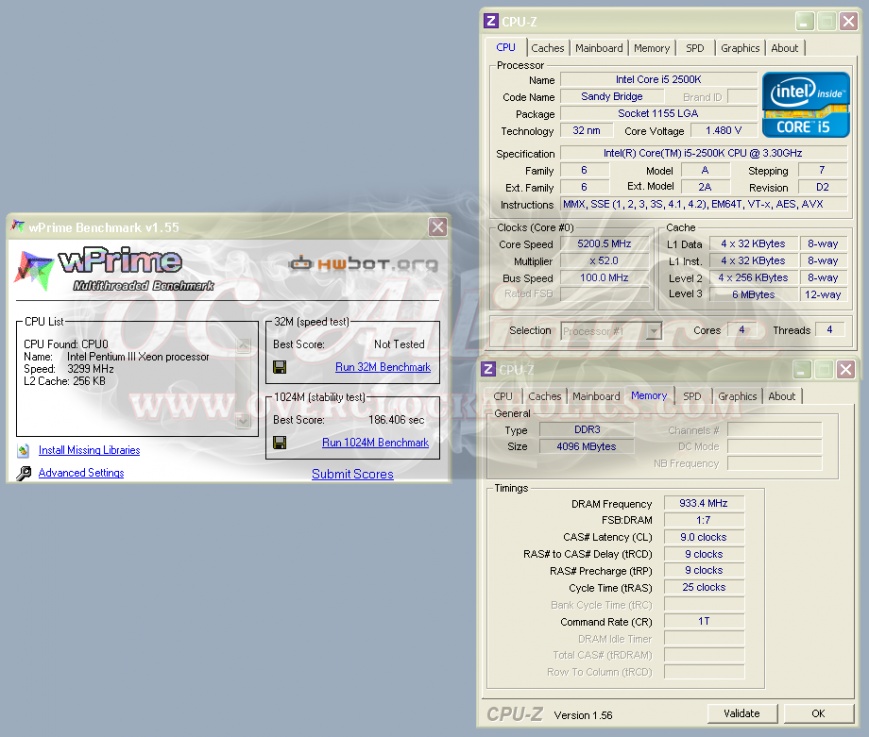Screen dimensions: 869x737
Task: Select Mainboard tab in upper CPU-Z window
Action: (598, 48)
